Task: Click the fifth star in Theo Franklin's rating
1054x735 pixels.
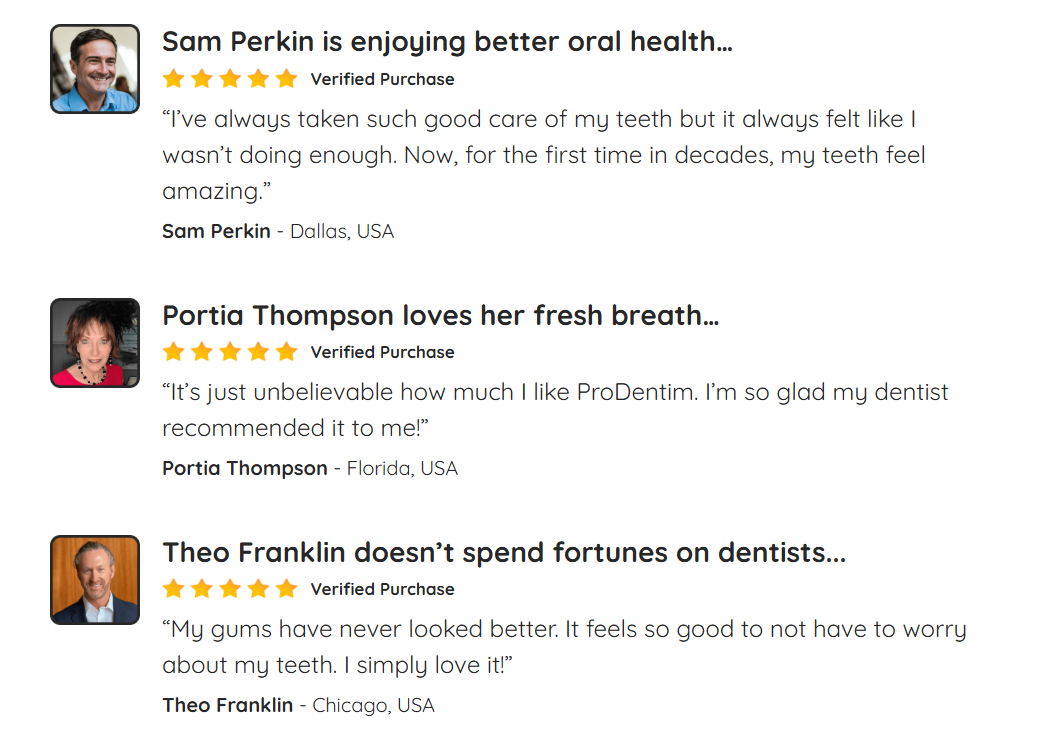Action: tap(286, 589)
